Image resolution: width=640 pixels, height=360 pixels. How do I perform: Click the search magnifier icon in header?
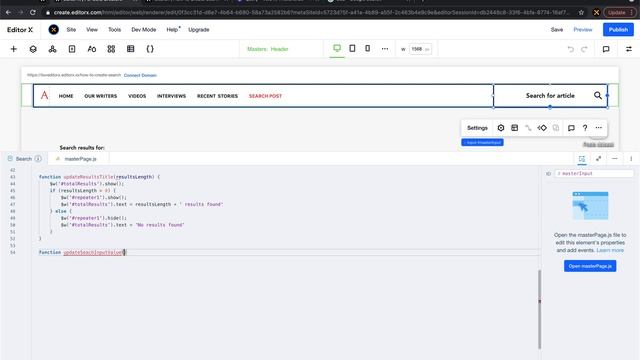(598, 96)
